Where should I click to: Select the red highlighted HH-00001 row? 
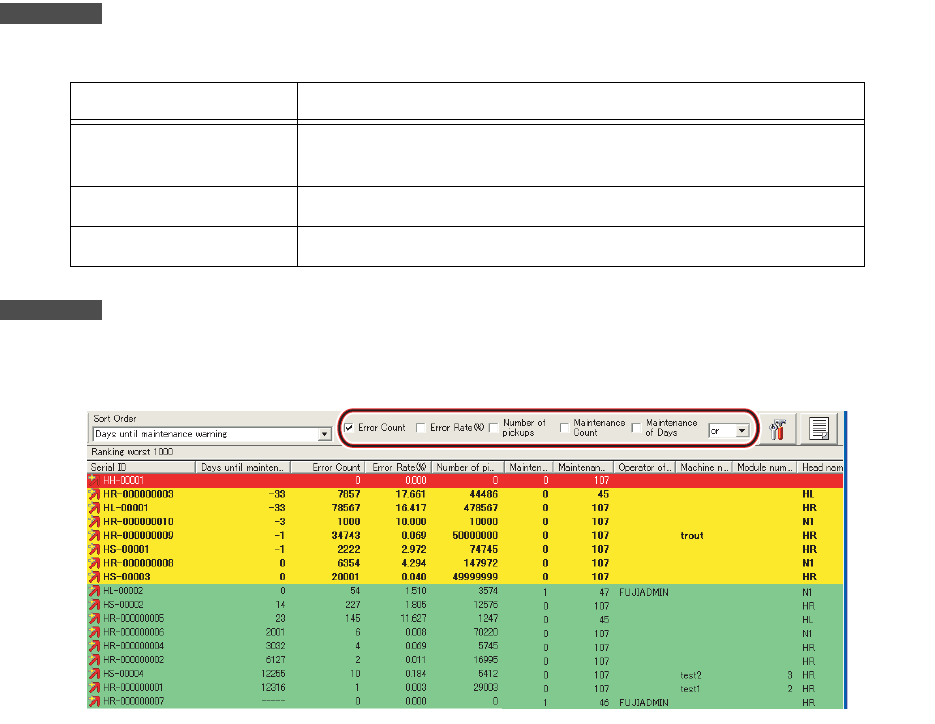point(400,480)
